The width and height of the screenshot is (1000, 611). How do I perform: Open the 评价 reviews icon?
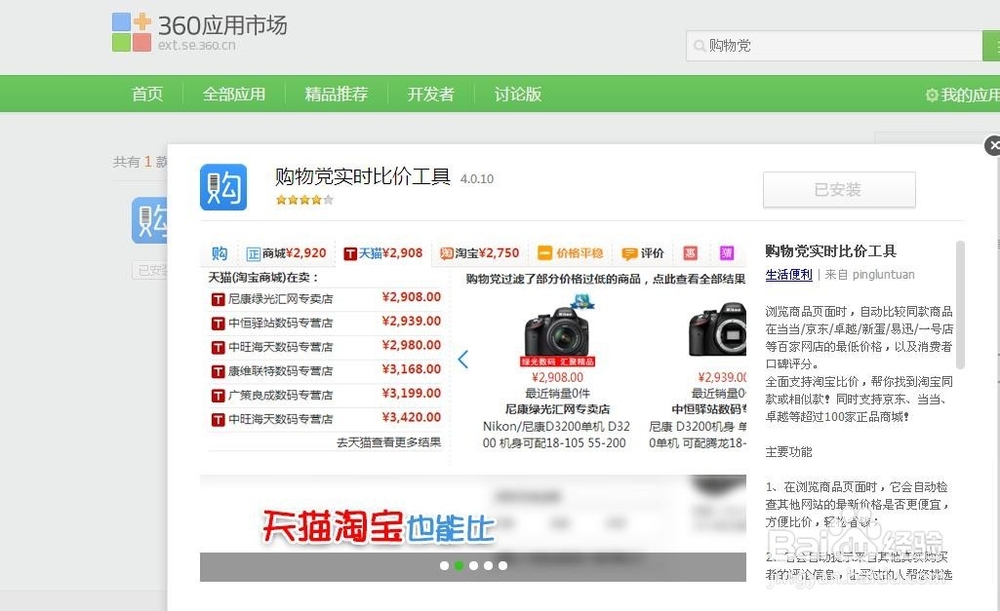(641, 253)
